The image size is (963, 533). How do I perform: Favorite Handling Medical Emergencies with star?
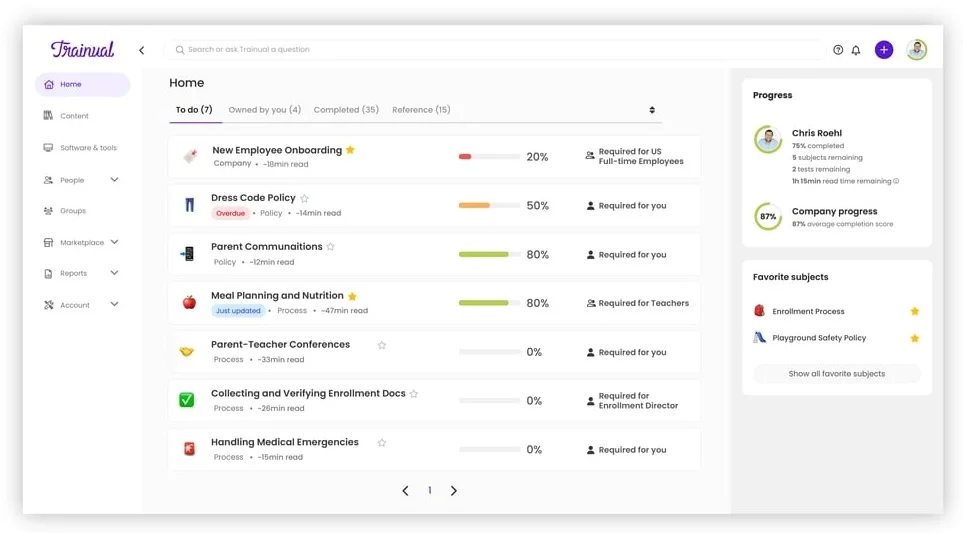[x=382, y=443]
